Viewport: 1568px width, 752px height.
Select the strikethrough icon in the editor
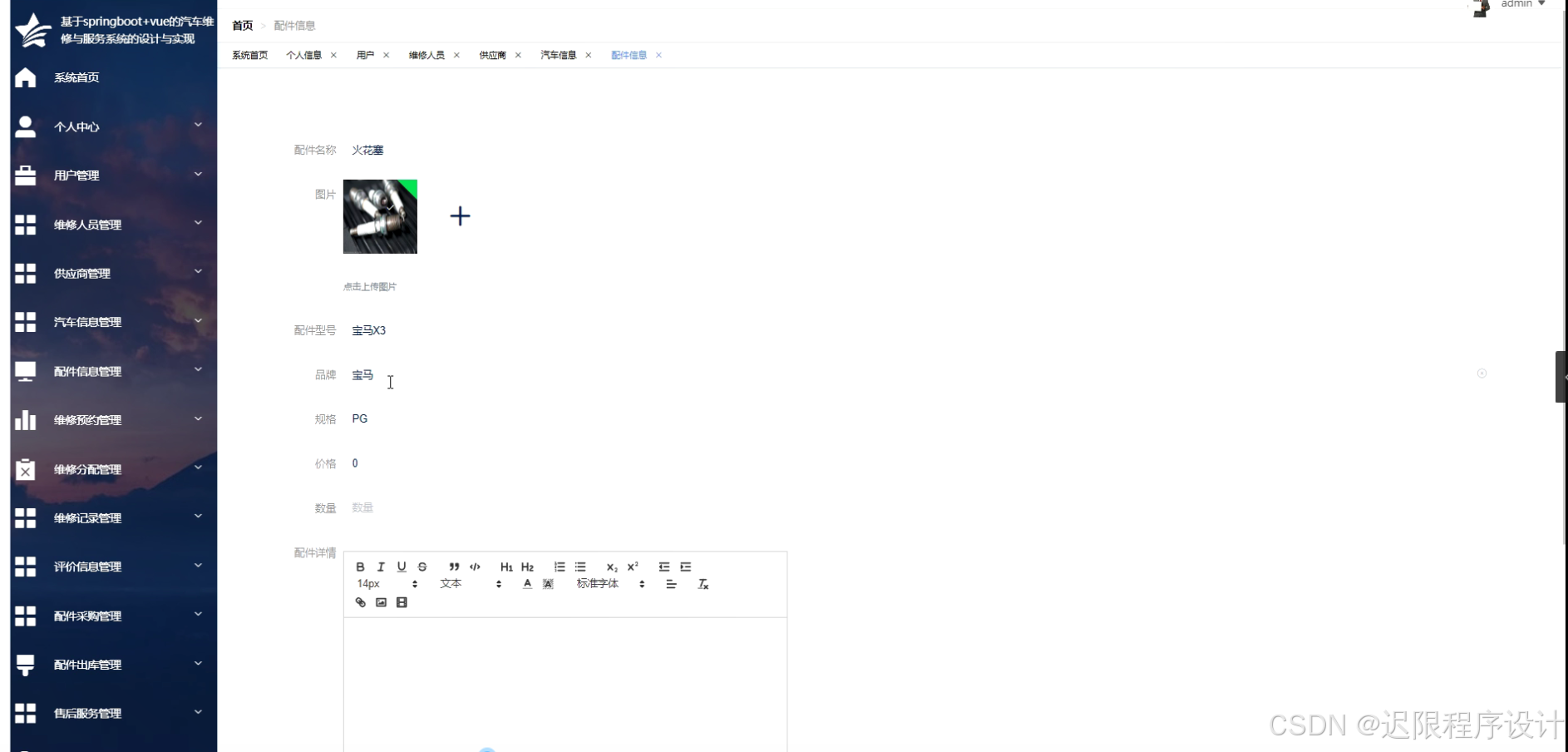coord(422,566)
